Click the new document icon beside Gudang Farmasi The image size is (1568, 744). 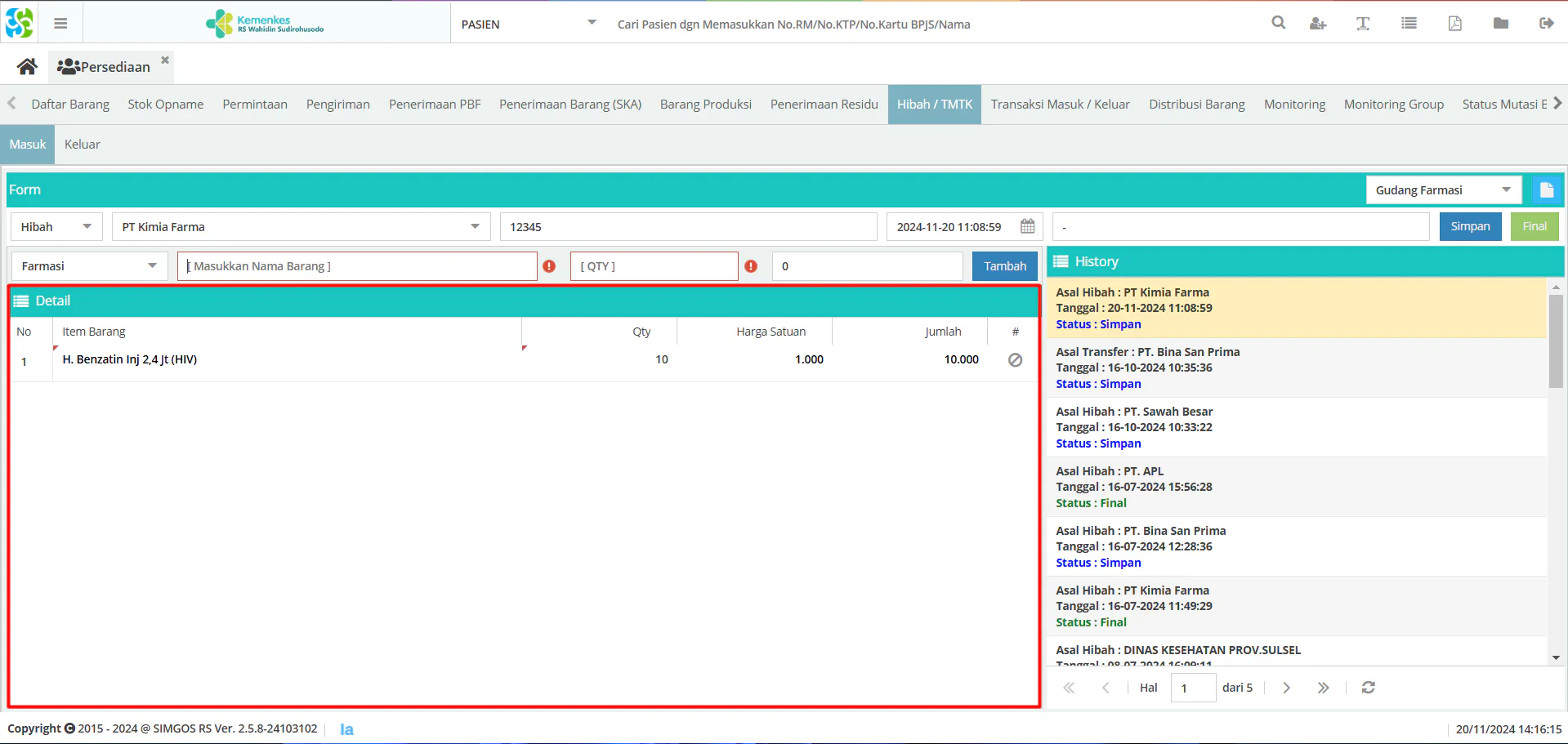click(x=1546, y=190)
